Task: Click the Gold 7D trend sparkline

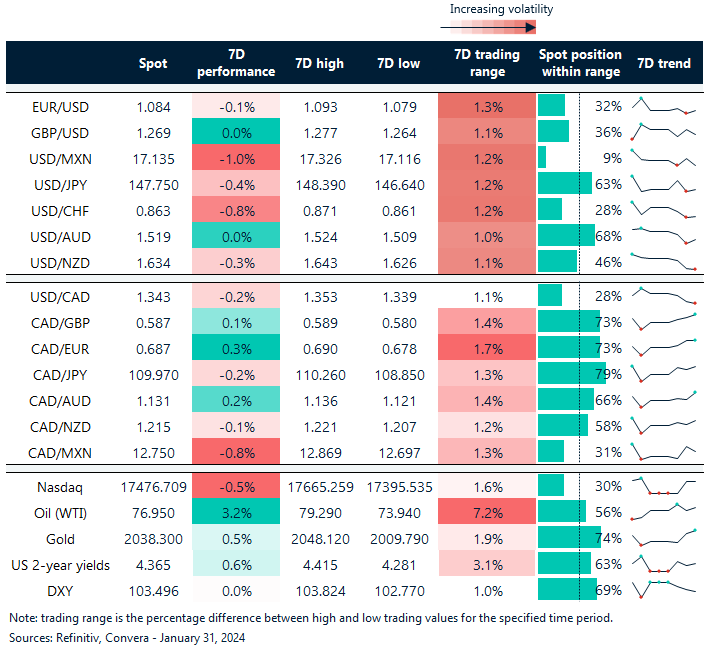Action: [663, 537]
